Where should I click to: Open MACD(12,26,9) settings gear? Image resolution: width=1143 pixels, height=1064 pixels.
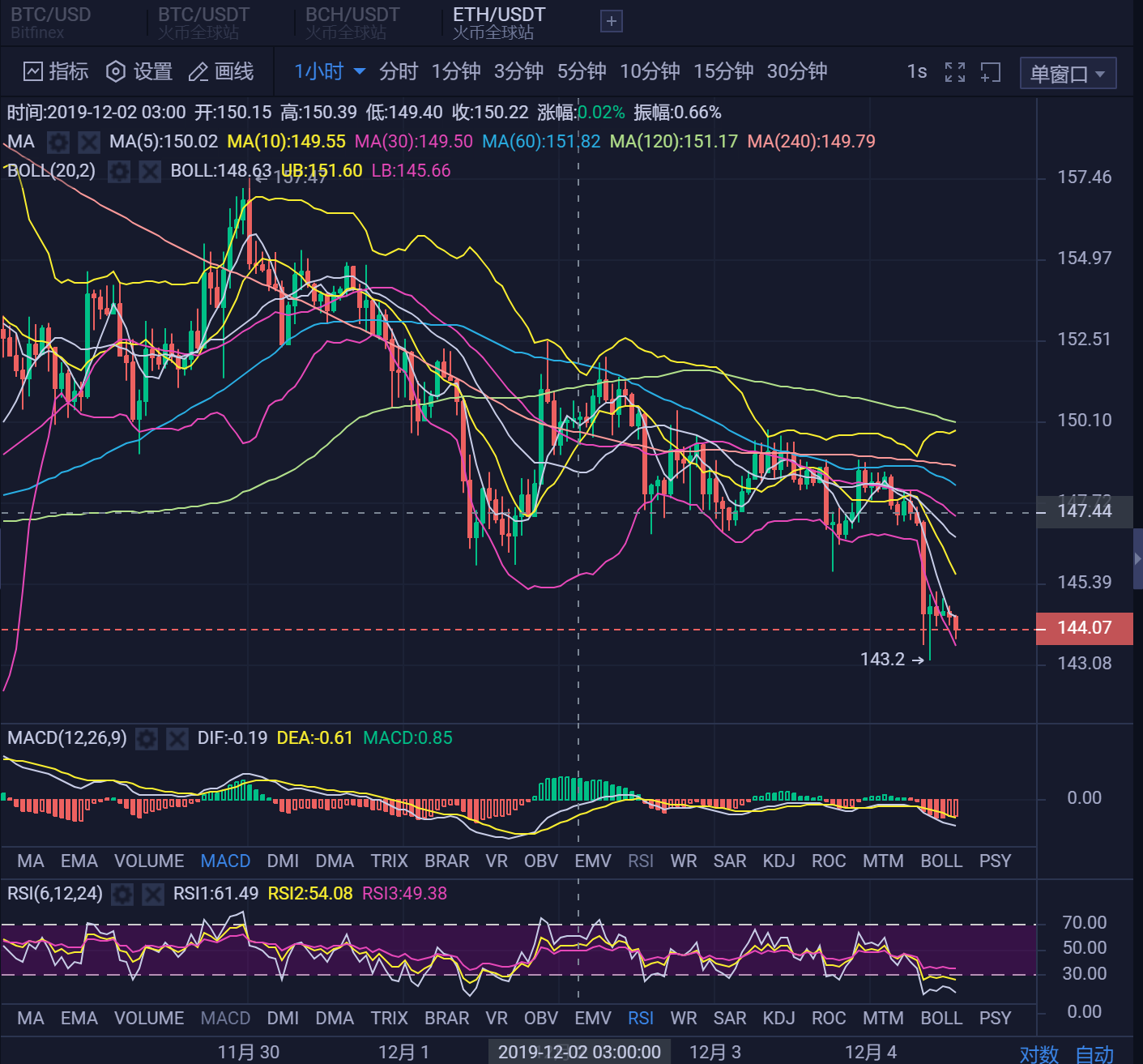pos(147,738)
